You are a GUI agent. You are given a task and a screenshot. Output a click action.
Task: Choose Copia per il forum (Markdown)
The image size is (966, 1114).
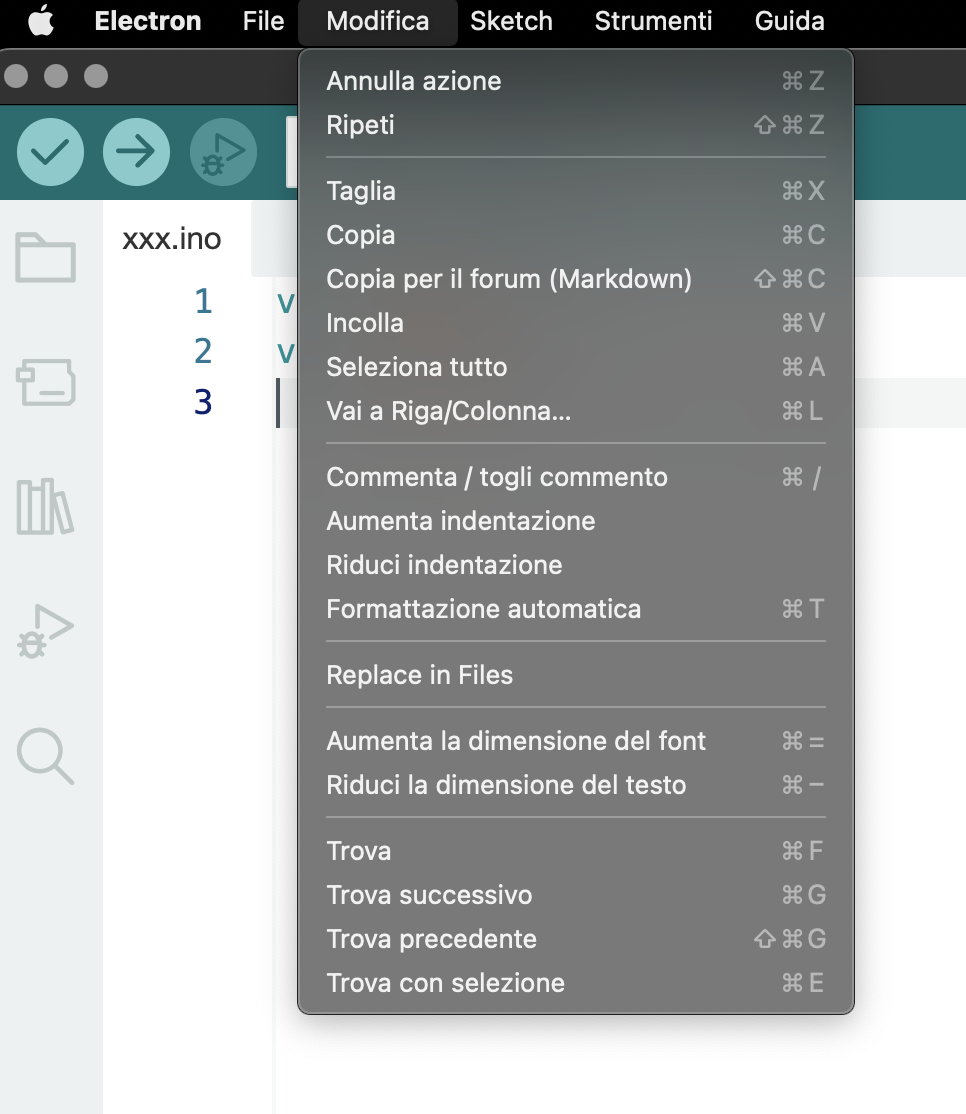point(576,279)
